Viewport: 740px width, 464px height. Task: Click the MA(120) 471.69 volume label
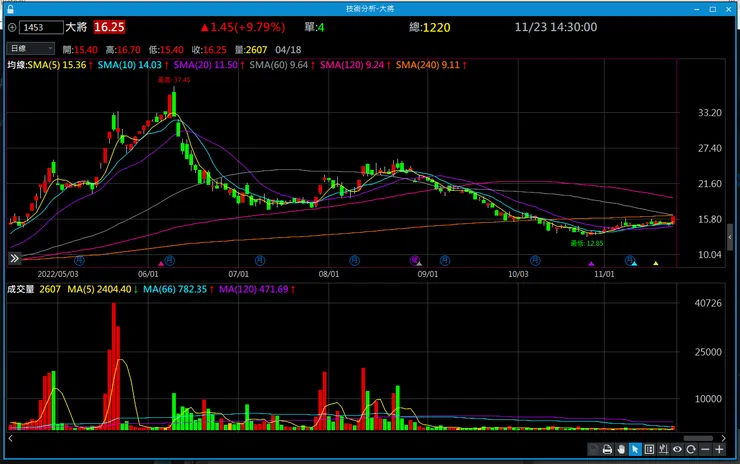tap(253, 289)
